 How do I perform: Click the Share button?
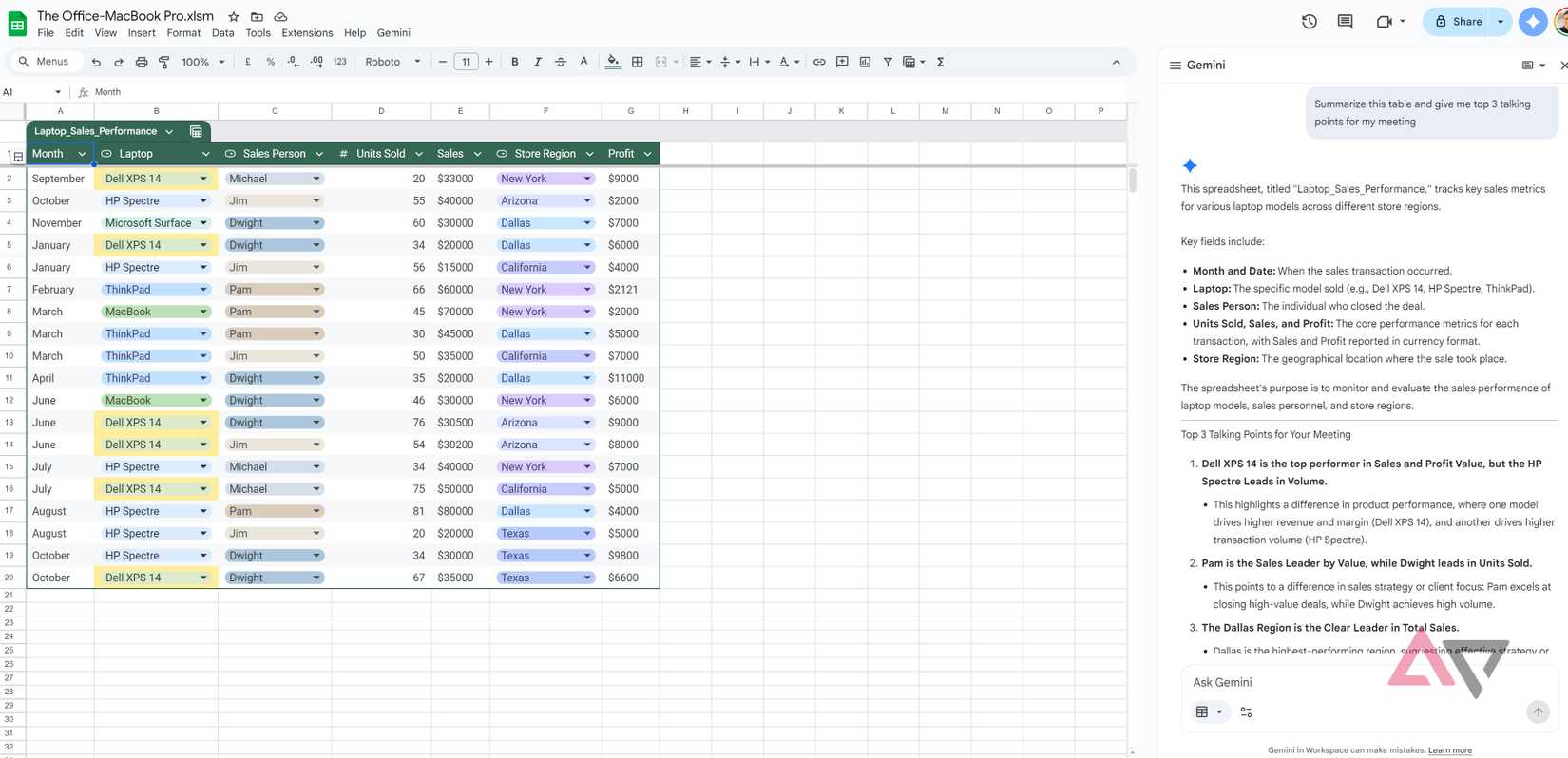point(1458,21)
